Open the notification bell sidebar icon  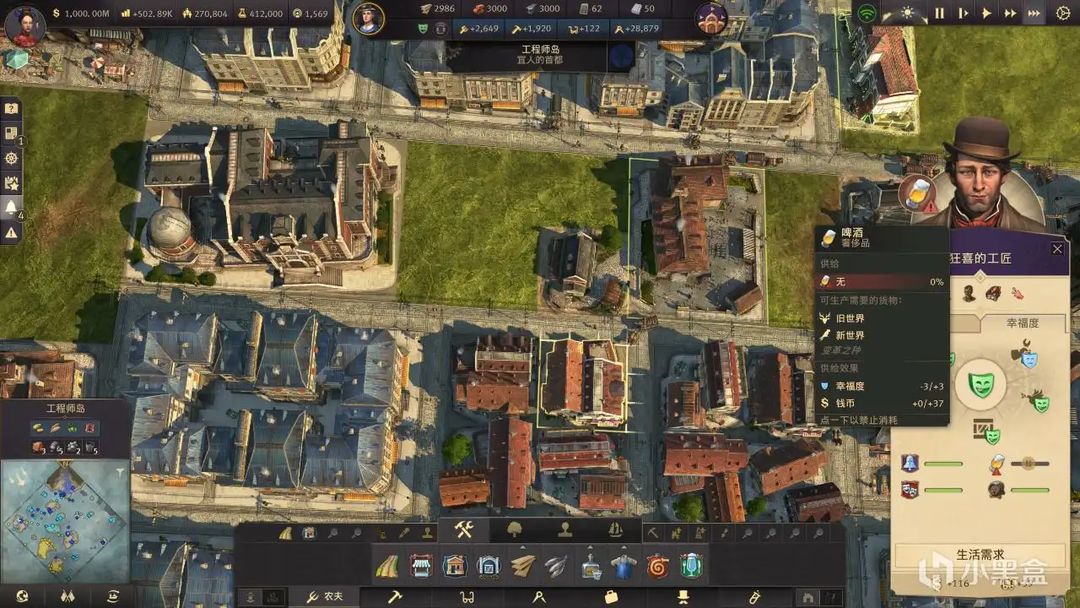pos(11,207)
